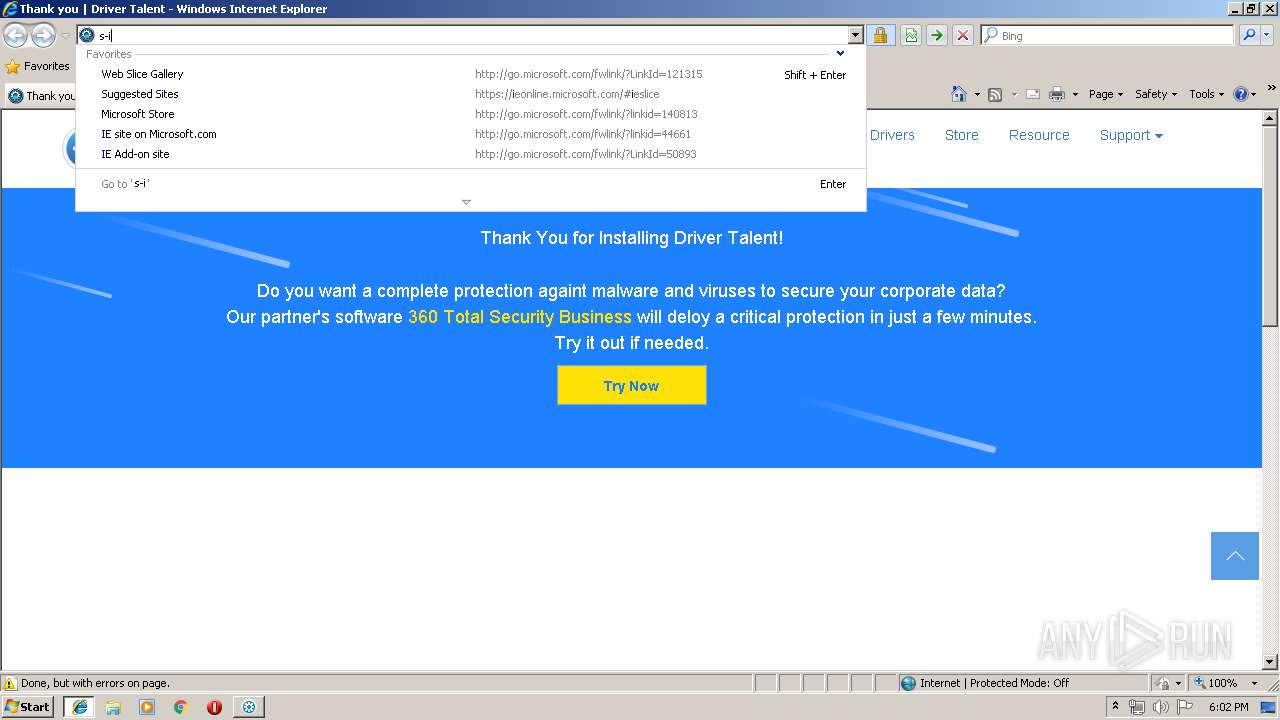1280x720 pixels.
Task: Choose Go to 's-i' entry
Action: tap(471, 184)
